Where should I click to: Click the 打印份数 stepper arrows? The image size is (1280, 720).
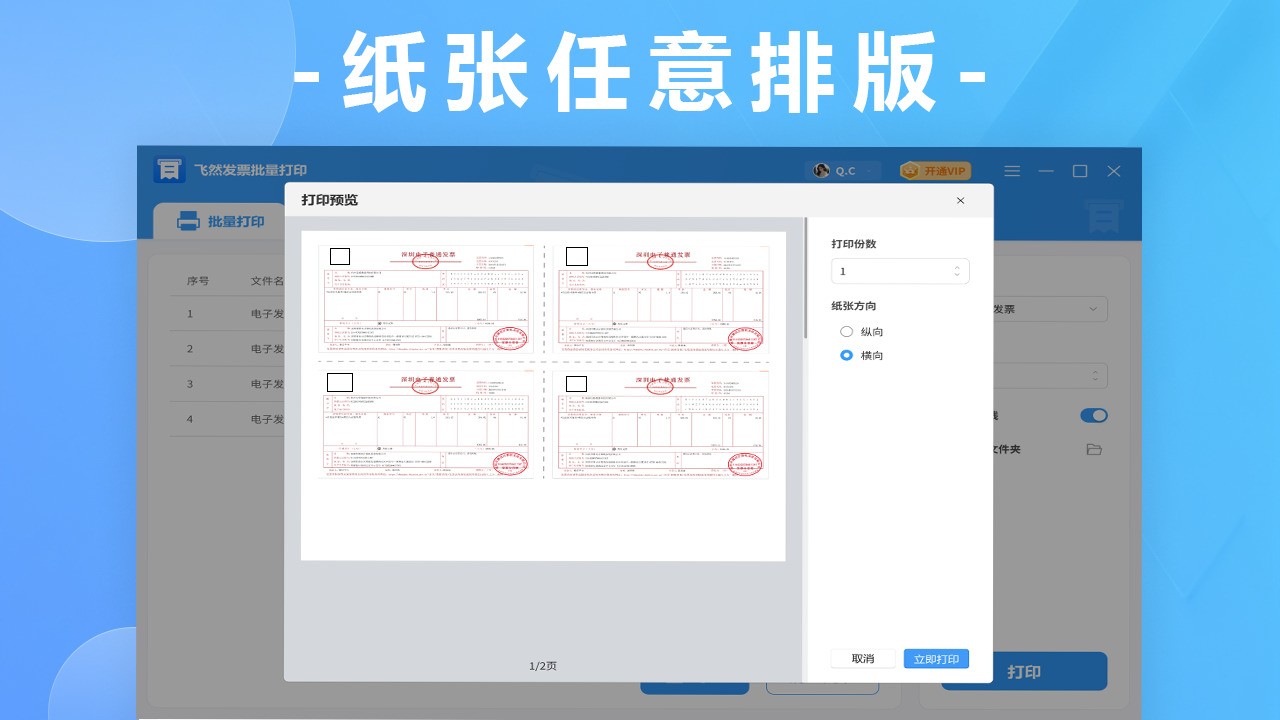click(x=957, y=271)
